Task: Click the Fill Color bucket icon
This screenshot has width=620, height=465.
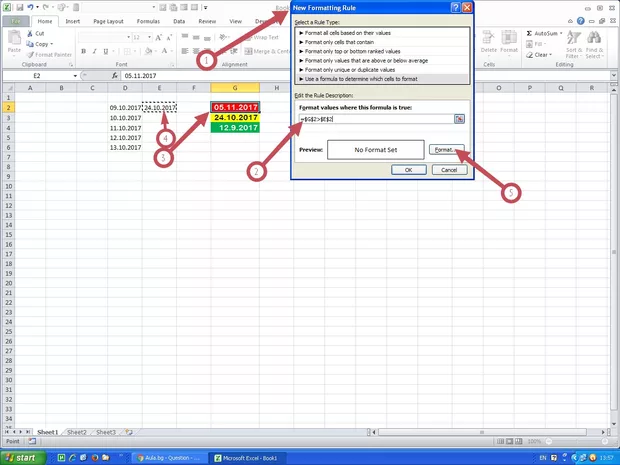Action: tap(148, 51)
